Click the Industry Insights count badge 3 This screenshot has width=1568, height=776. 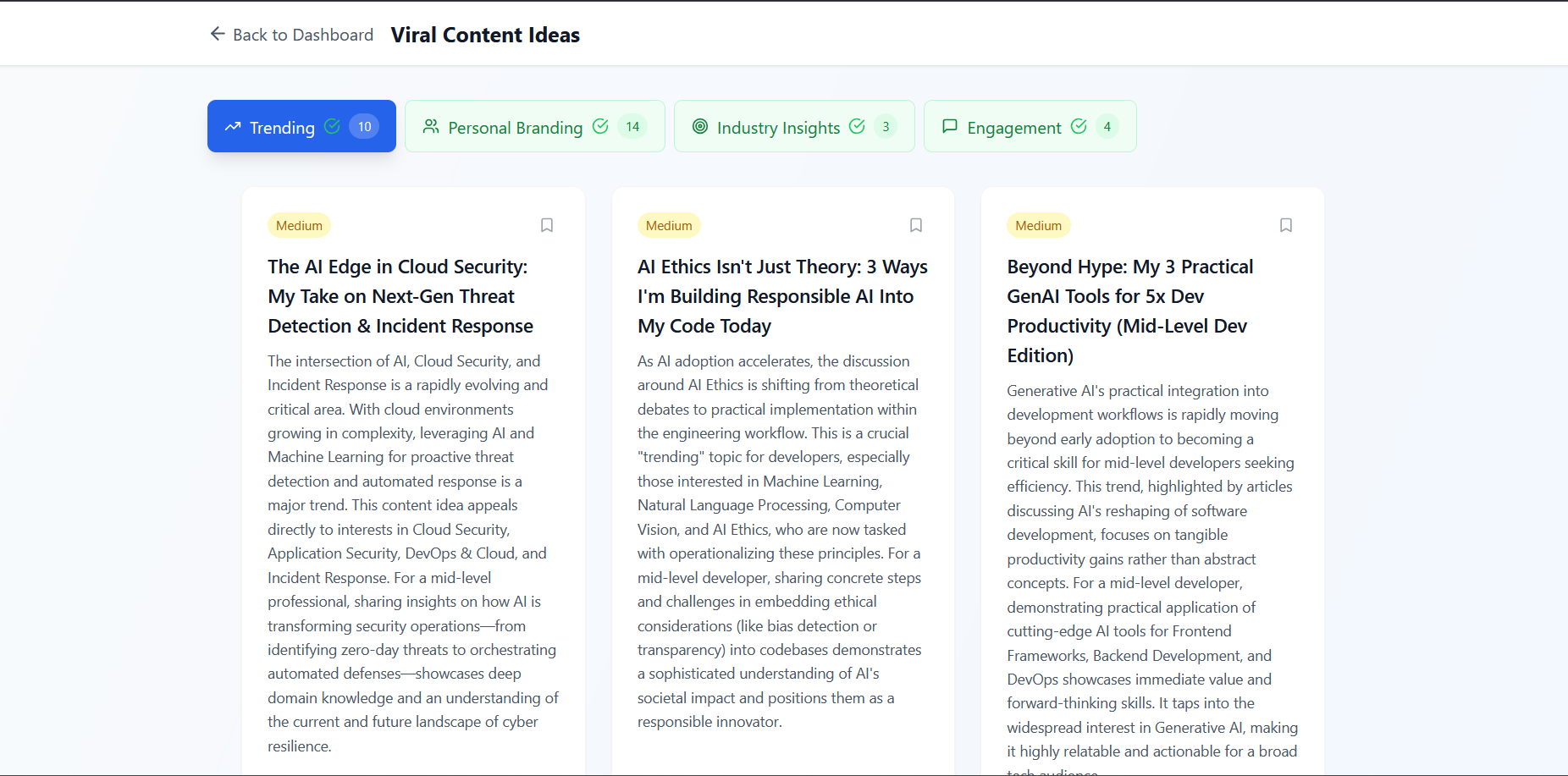(886, 126)
